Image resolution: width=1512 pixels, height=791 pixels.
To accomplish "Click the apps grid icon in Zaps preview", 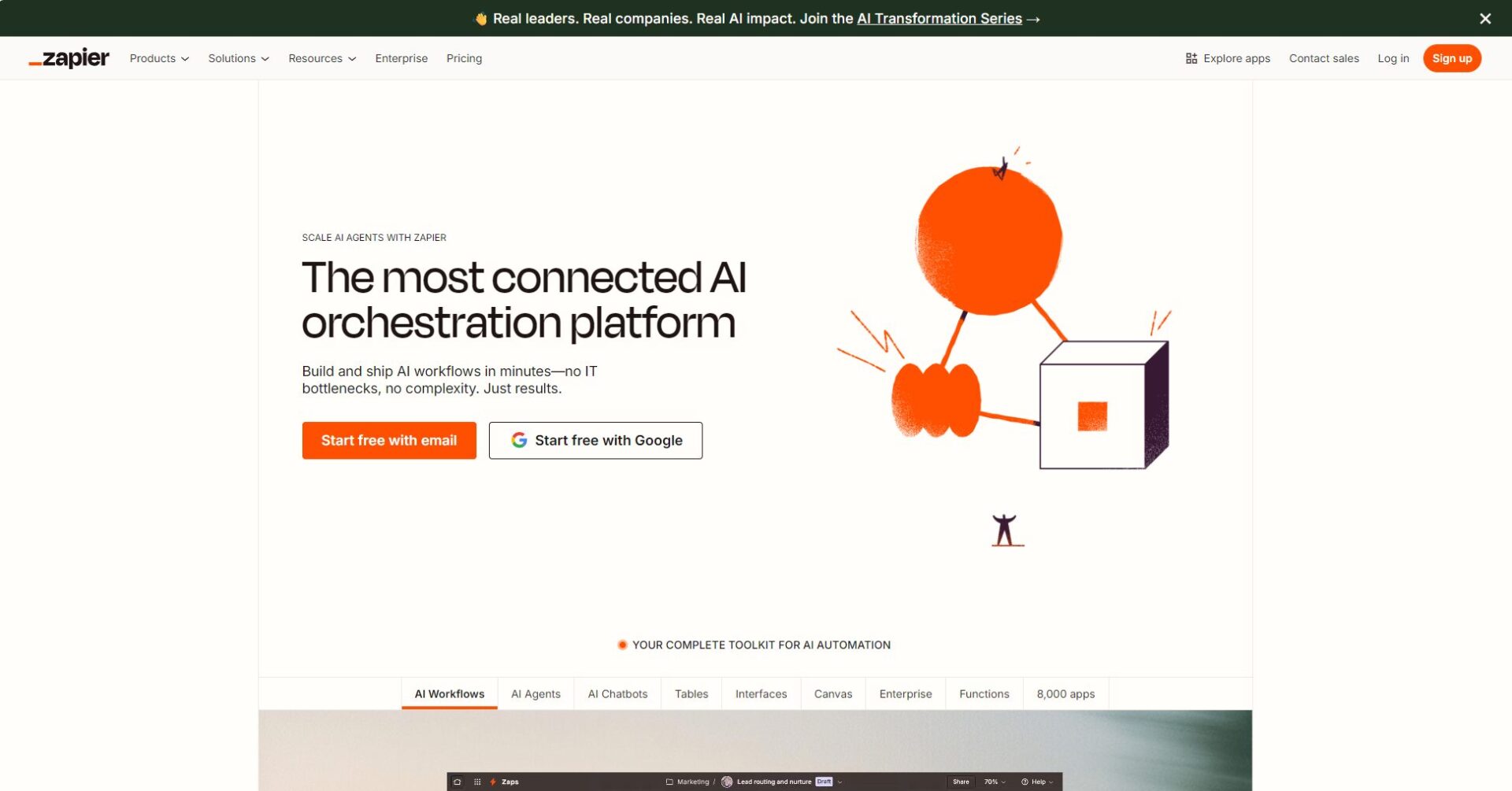I will point(477,782).
